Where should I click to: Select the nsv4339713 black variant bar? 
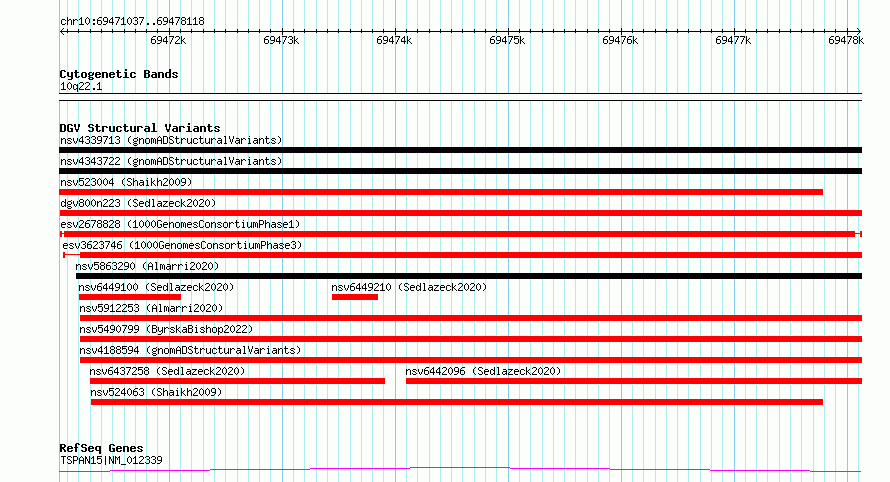pyautogui.click(x=460, y=150)
